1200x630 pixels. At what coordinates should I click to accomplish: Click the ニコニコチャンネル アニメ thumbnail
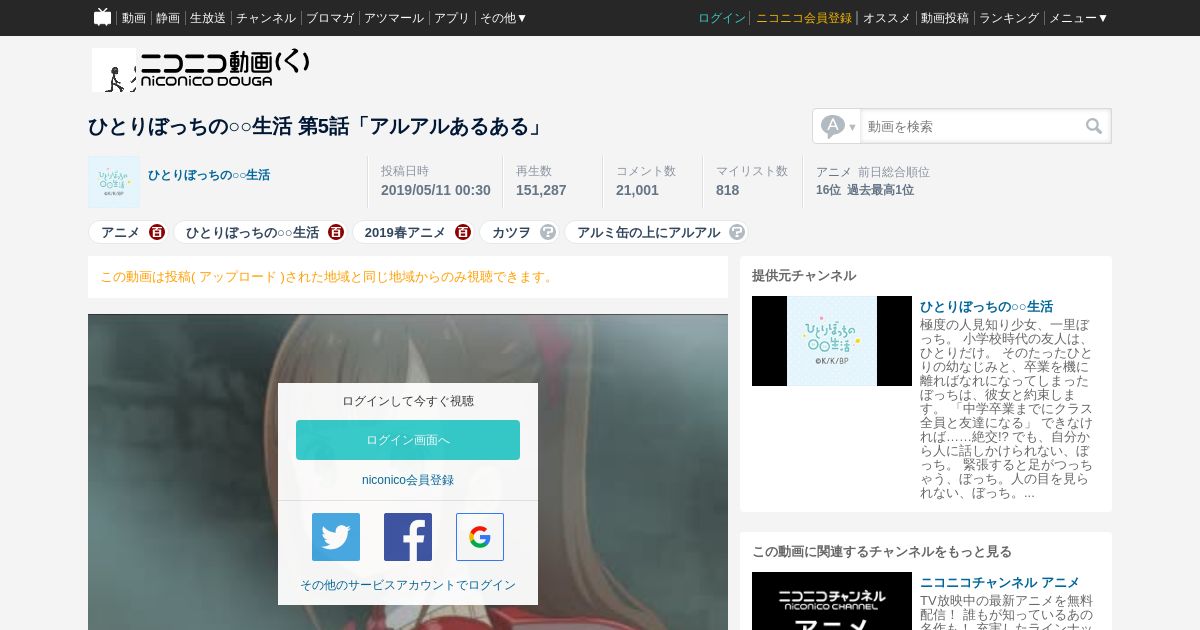click(x=832, y=601)
